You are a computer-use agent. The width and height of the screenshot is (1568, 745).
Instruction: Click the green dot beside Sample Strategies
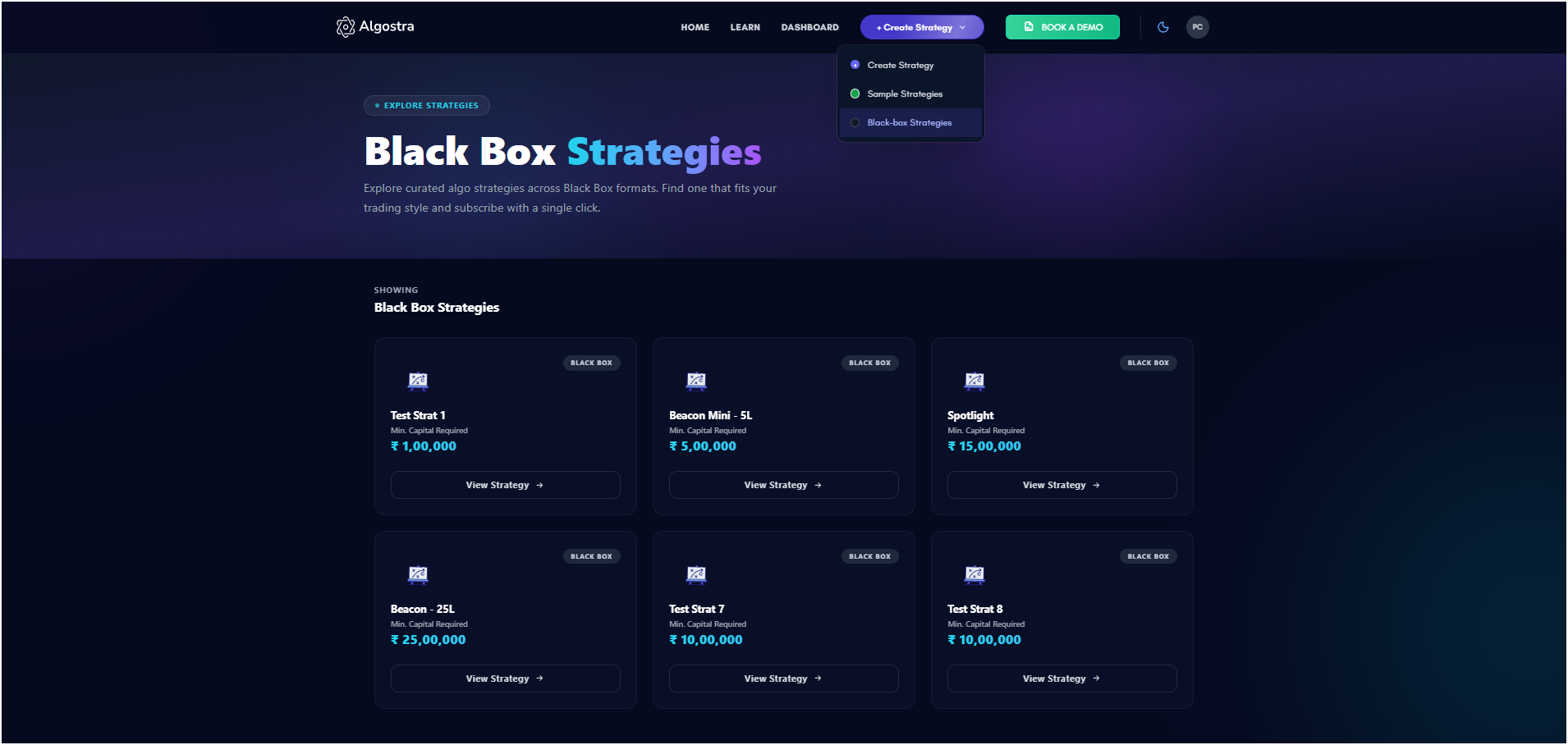[x=855, y=94]
